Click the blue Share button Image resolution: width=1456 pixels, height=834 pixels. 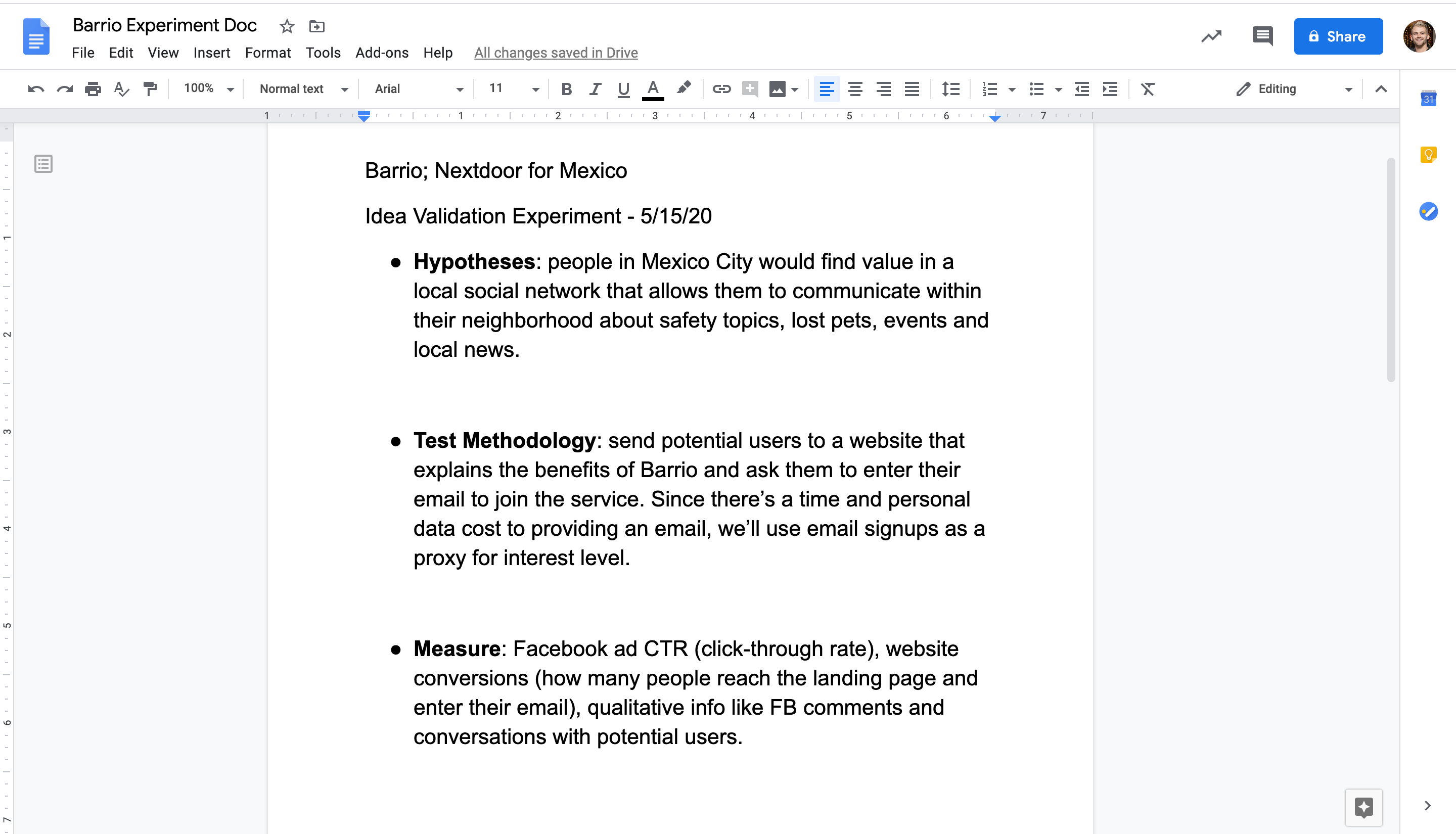[1338, 37]
